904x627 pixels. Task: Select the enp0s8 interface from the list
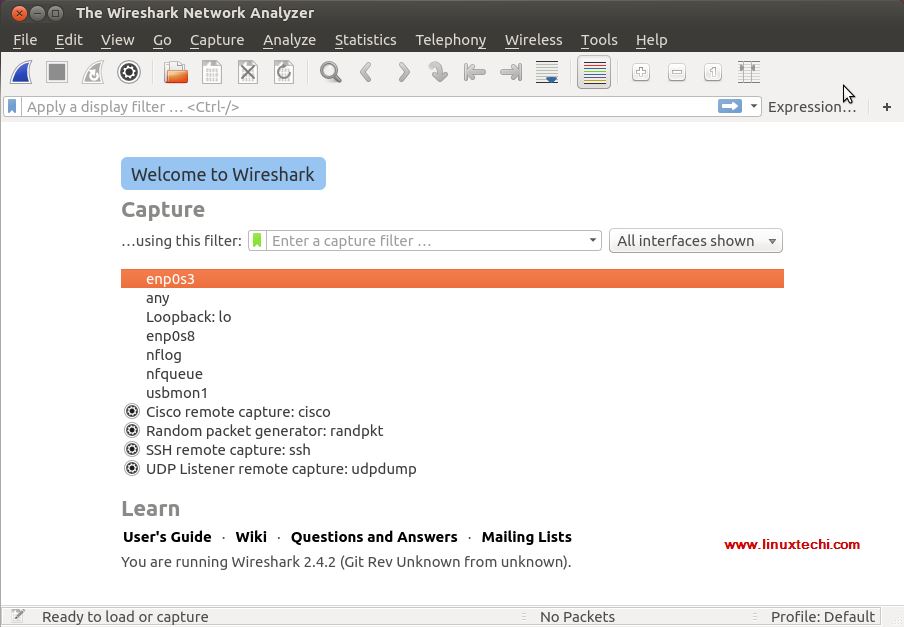pos(170,336)
